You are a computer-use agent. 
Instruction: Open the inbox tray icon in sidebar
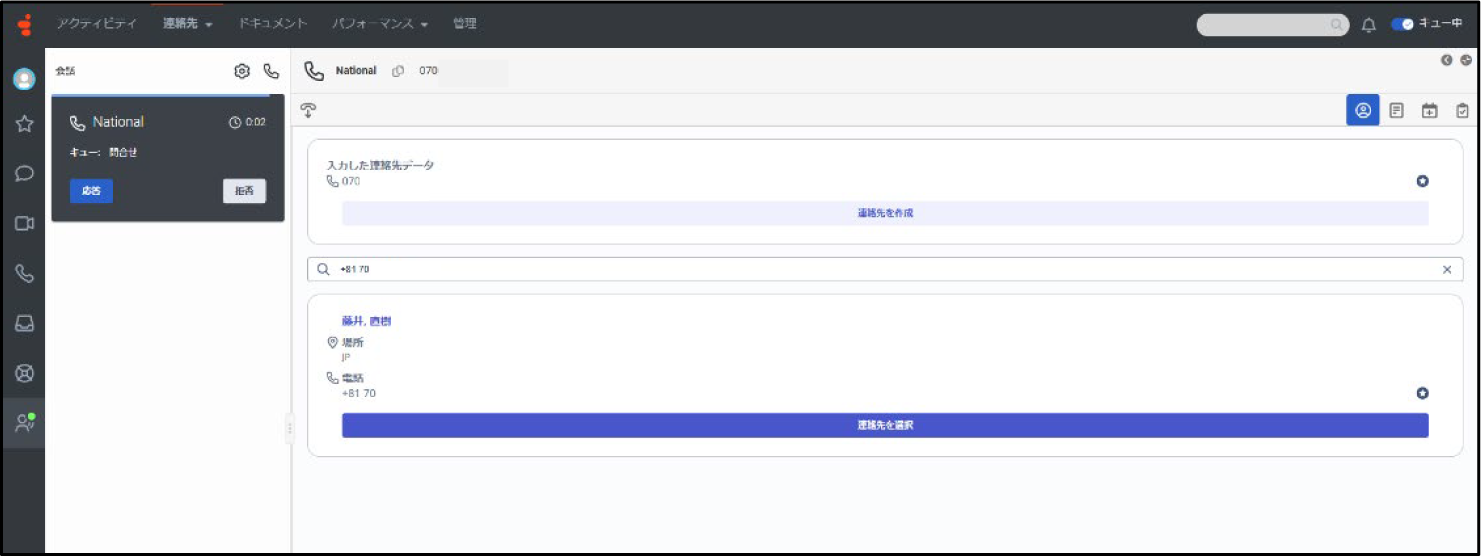[x=25, y=323]
